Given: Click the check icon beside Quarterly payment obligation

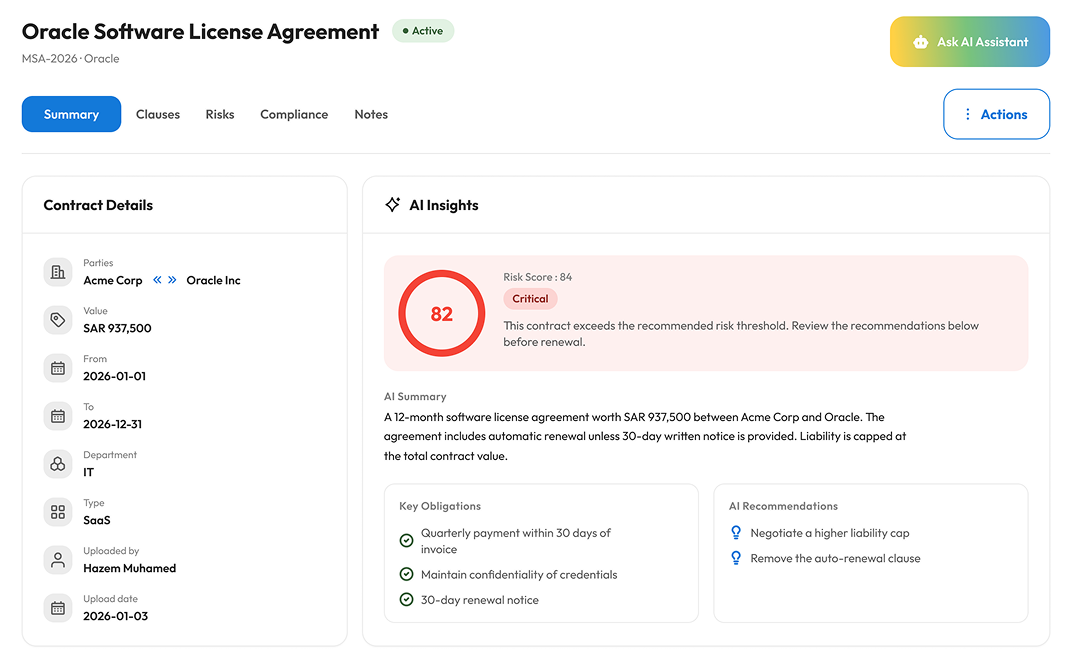Looking at the screenshot, I should 406,541.
